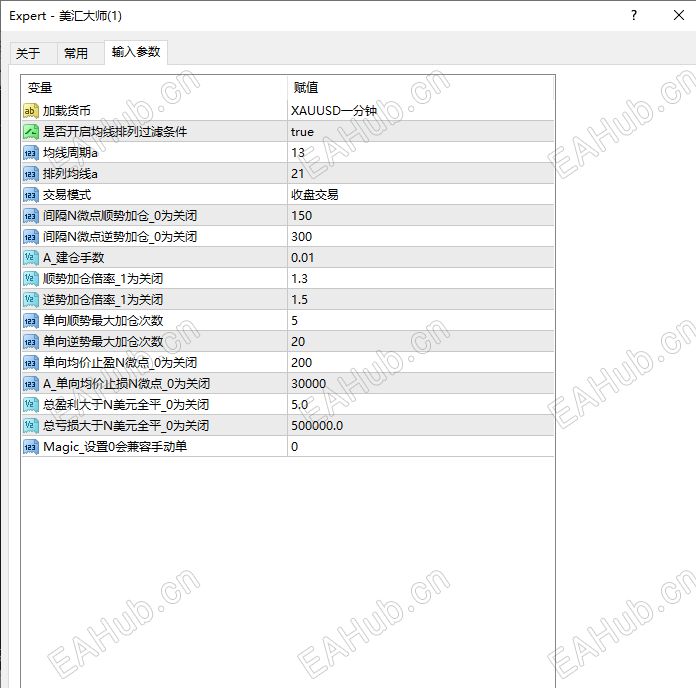Open the 收盘交易 mode dropdown cell

(421, 195)
